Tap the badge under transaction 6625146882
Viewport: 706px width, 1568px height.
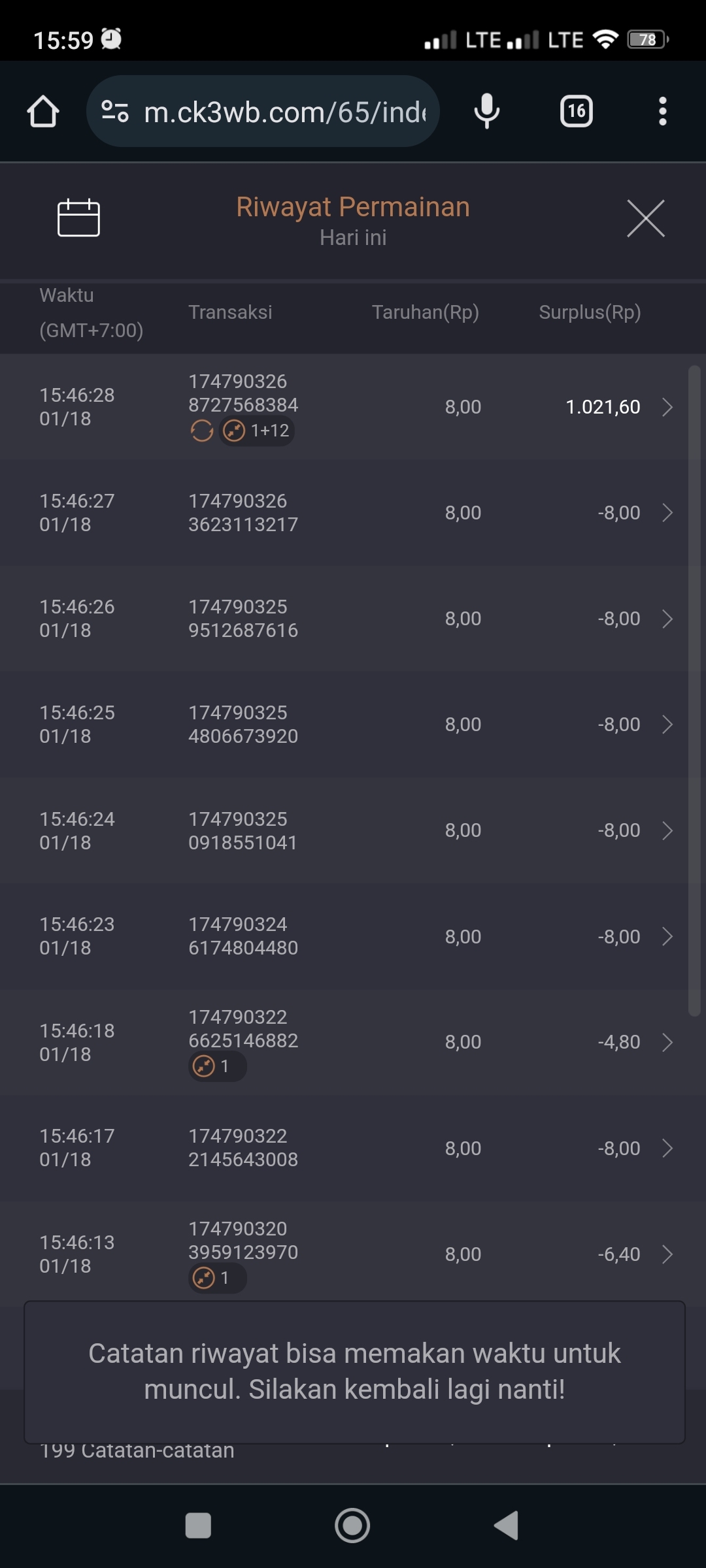coord(217,1066)
